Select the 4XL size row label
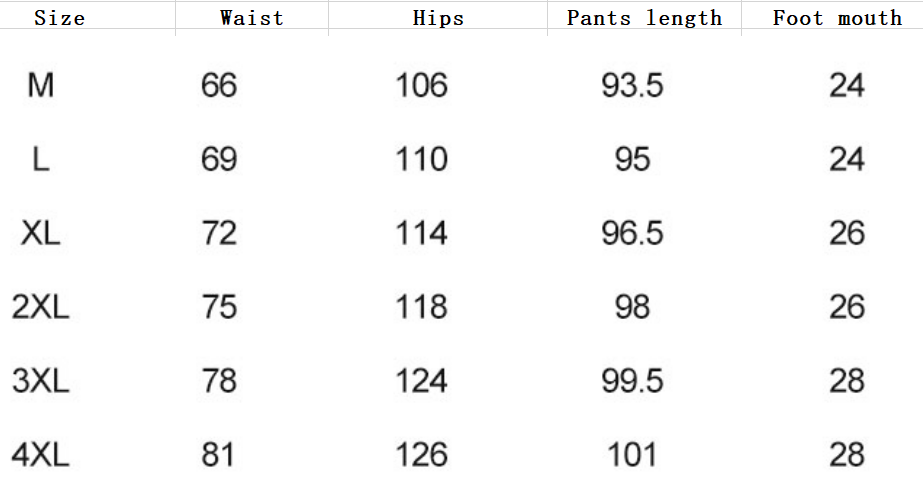923x485 pixels. [x=40, y=455]
